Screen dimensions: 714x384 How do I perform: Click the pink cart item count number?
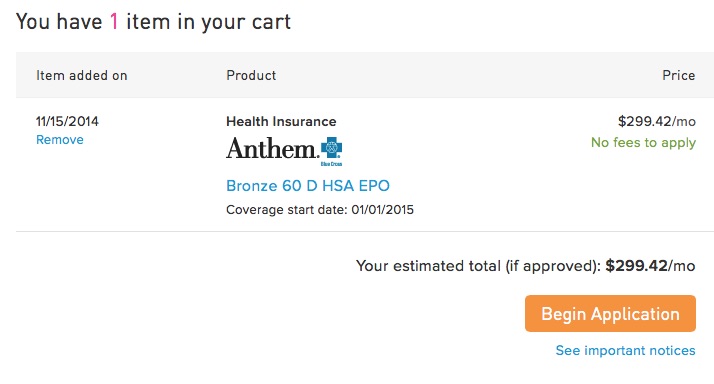coord(114,21)
